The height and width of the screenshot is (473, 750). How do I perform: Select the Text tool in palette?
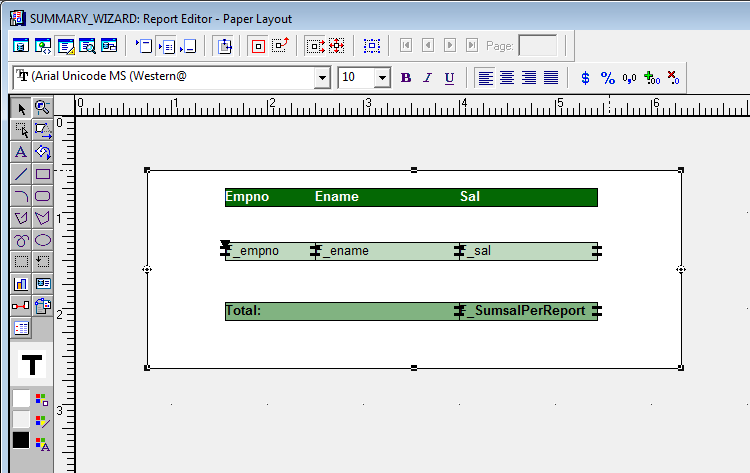21,152
